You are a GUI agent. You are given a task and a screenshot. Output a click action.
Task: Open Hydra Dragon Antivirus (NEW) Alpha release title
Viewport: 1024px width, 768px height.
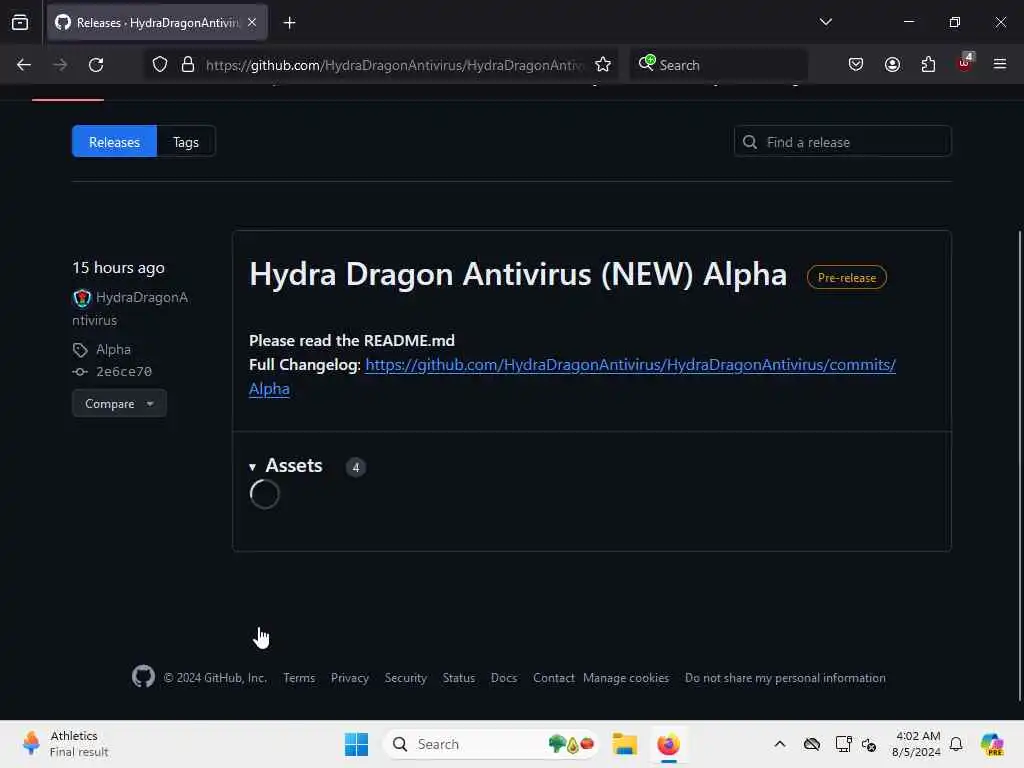click(x=518, y=274)
